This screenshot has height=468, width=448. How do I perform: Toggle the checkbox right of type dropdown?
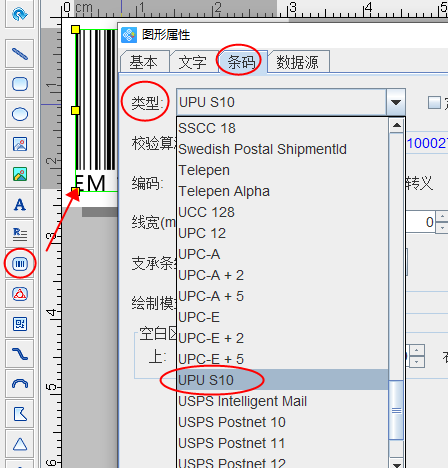point(434,103)
